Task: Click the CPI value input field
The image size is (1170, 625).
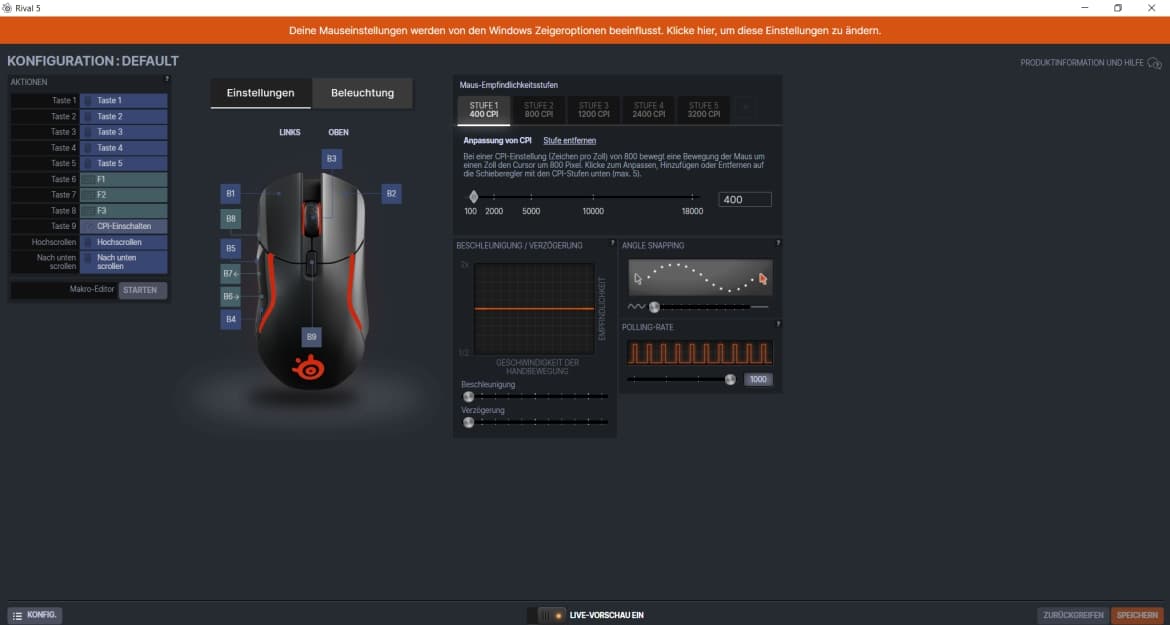Action: pos(745,200)
